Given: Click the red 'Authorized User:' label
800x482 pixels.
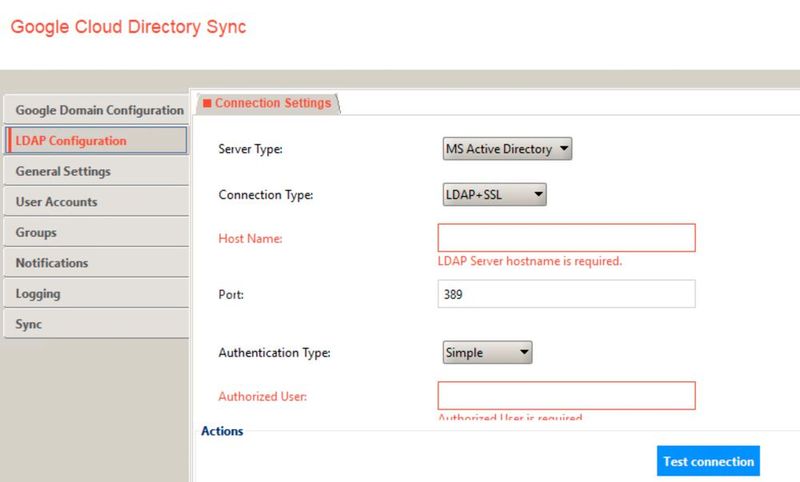Looking at the screenshot, I should tap(263, 396).
